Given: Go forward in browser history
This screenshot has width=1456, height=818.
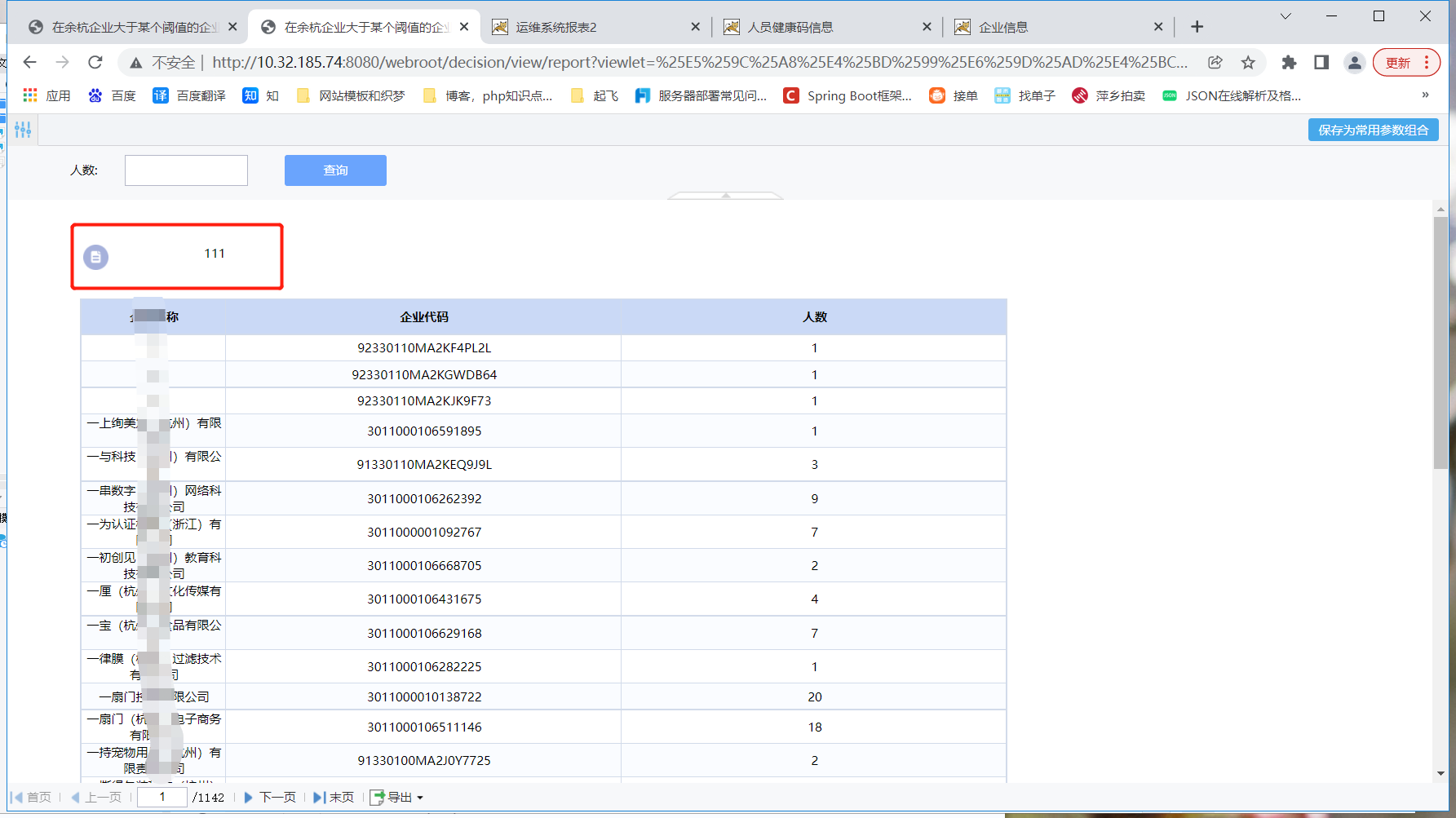Looking at the screenshot, I should point(63,62).
